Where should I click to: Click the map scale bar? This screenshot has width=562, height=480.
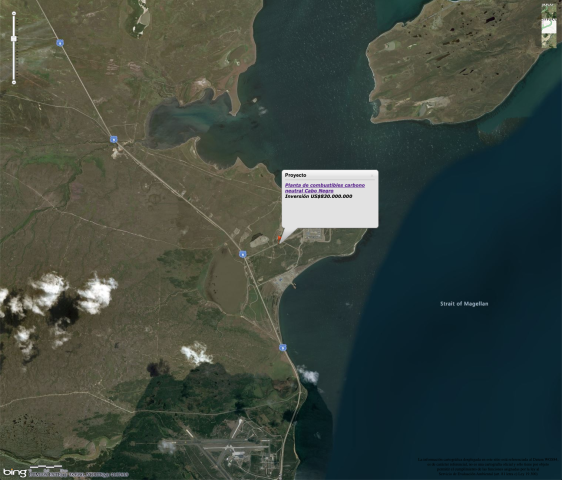point(46,467)
